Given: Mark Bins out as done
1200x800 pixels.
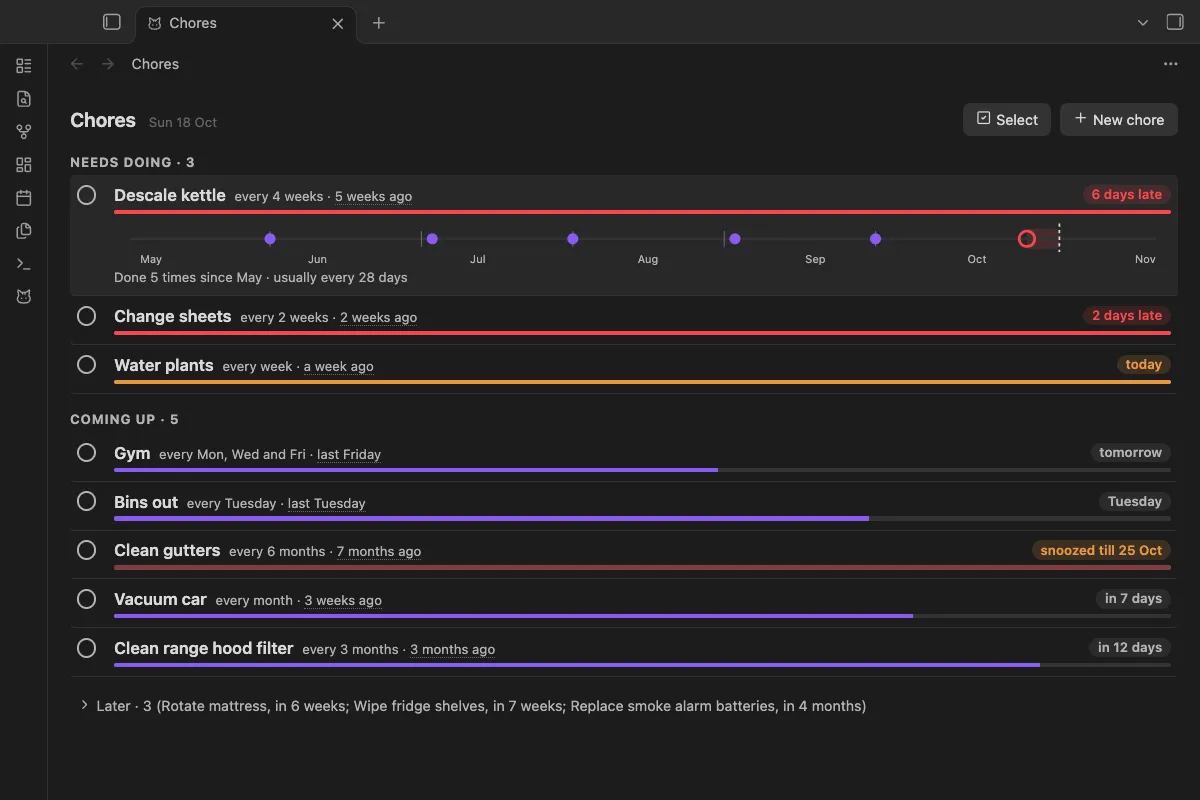Looking at the screenshot, I should click(x=87, y=501).
